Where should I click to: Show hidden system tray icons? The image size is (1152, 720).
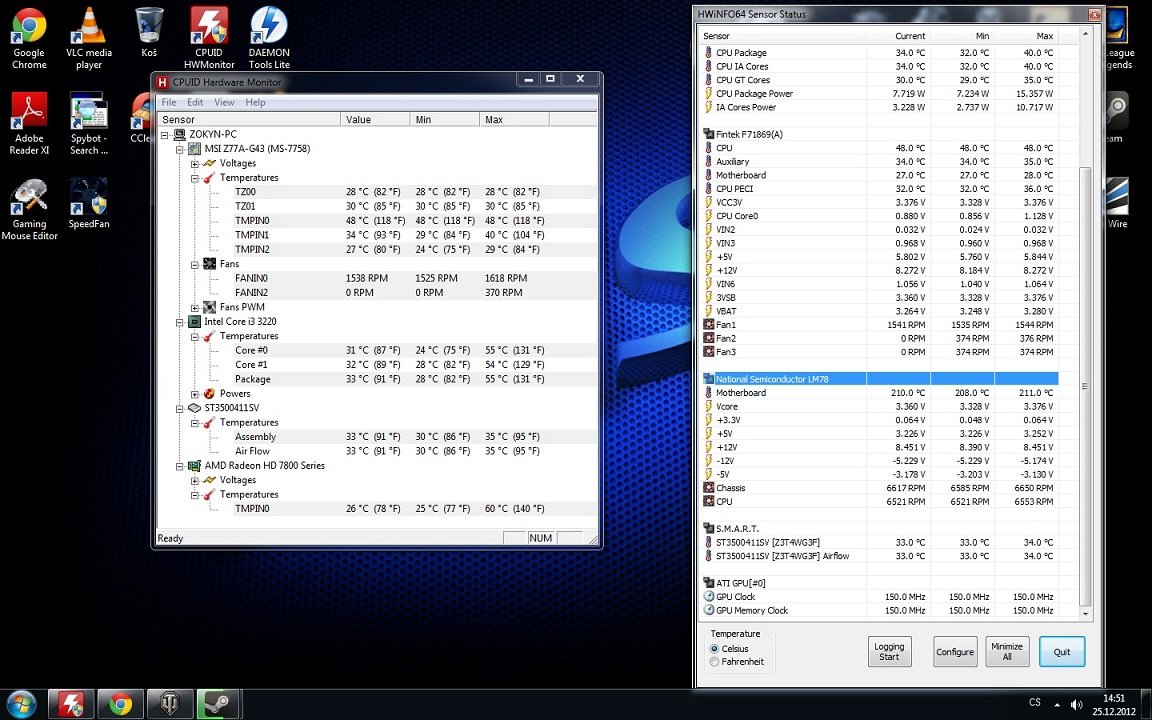coord(1056,705)
